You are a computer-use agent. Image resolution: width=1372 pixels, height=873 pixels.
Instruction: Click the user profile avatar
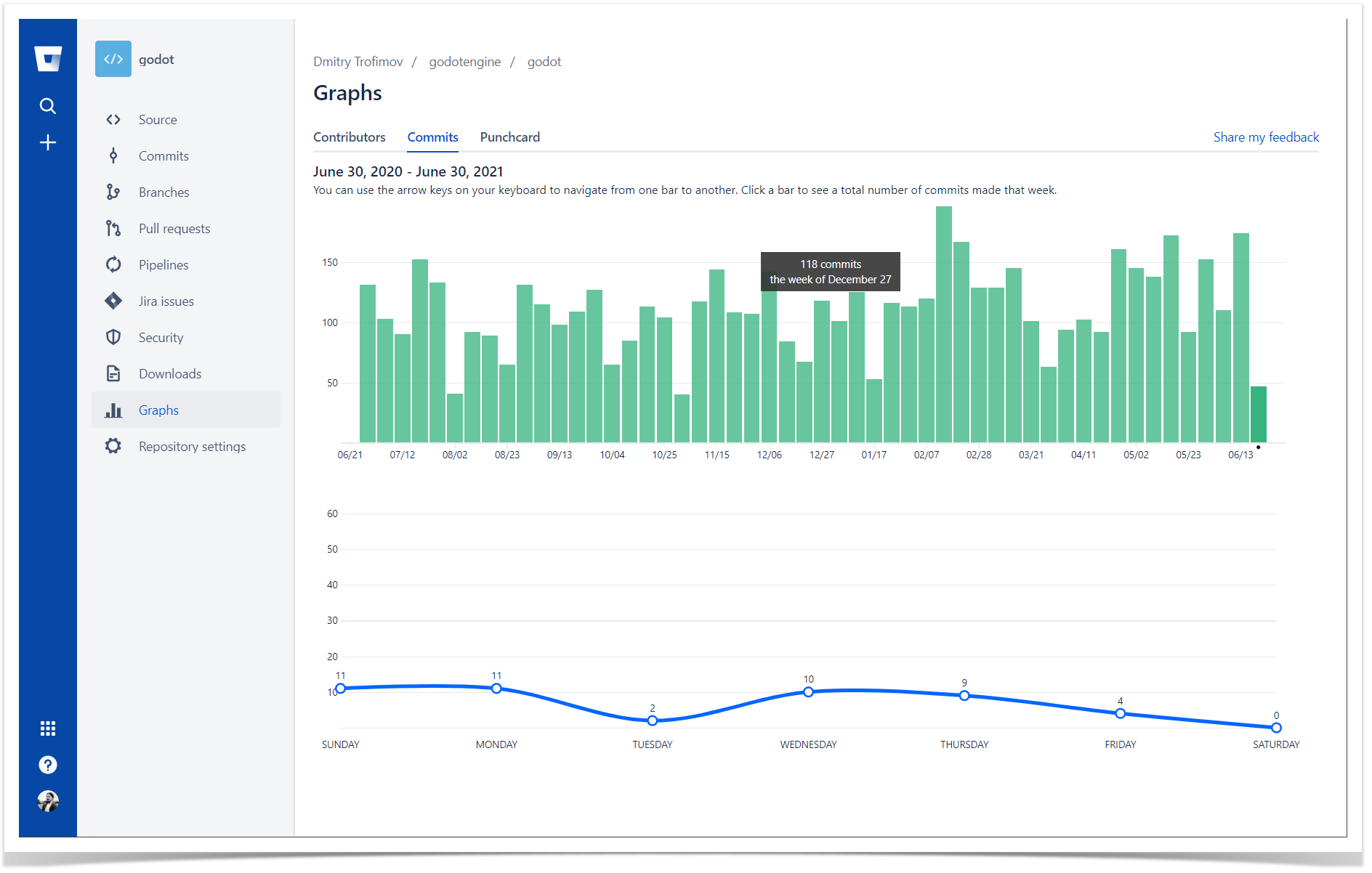48,801
